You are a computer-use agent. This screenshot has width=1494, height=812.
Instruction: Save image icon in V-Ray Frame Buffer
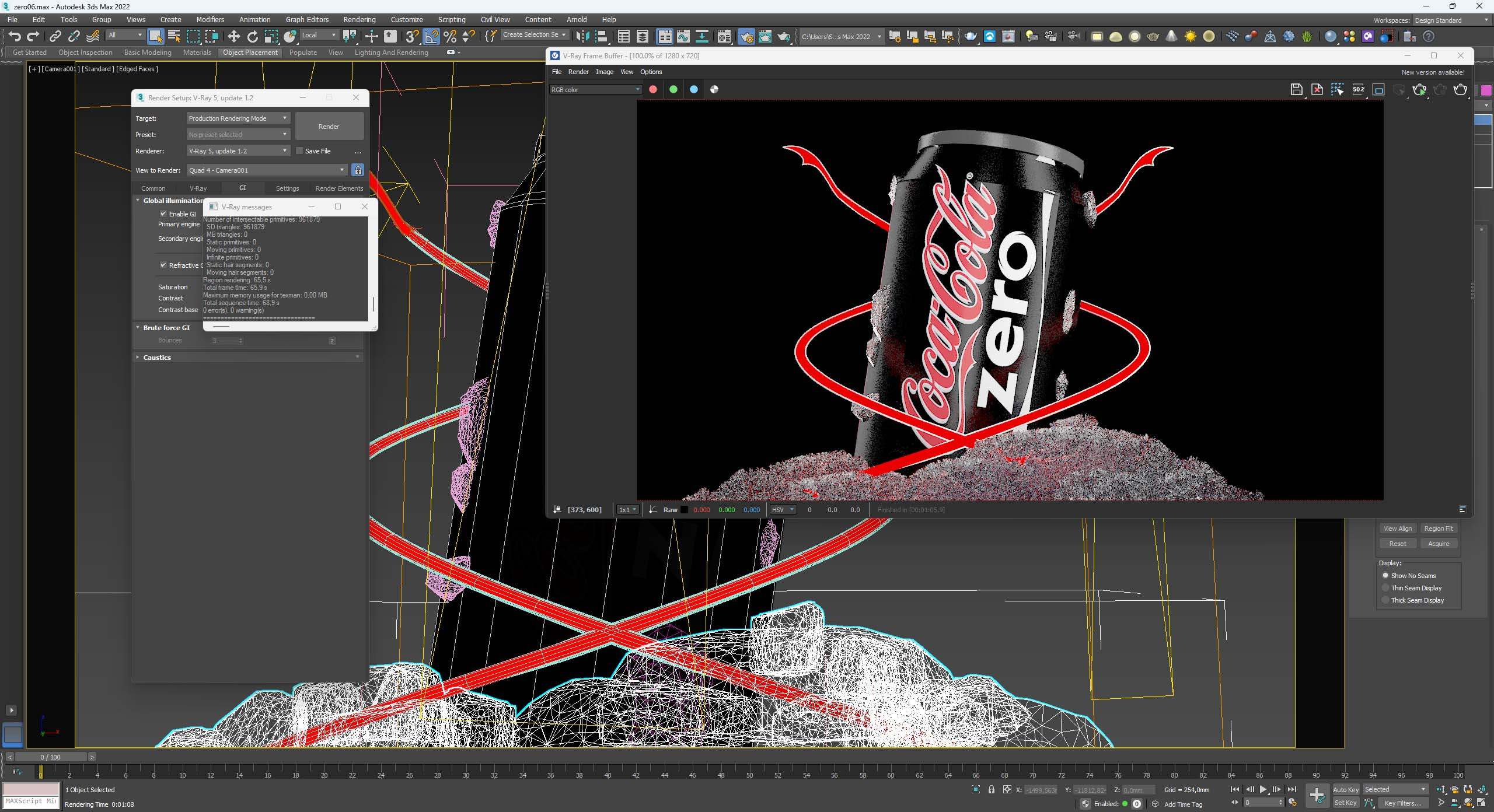(1296, 89)
